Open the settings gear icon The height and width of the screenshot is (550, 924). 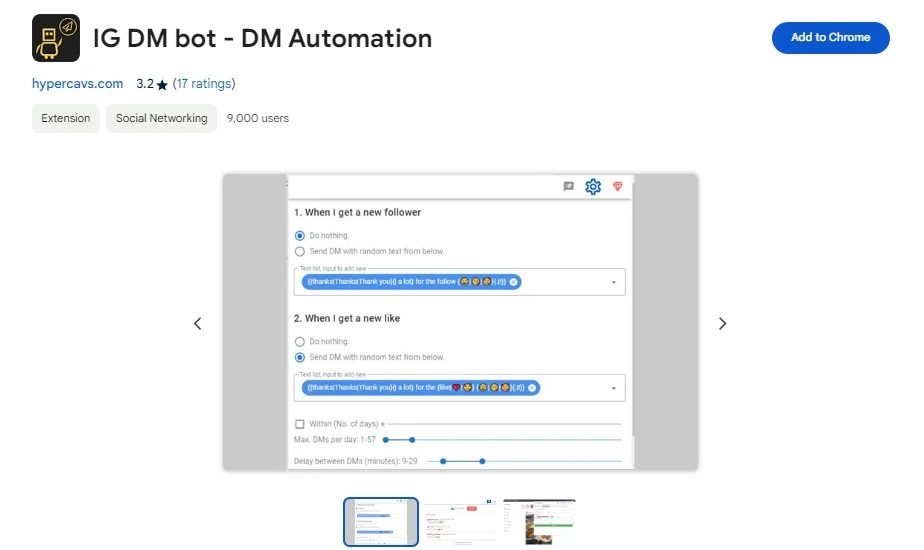[x=593, y=187]
